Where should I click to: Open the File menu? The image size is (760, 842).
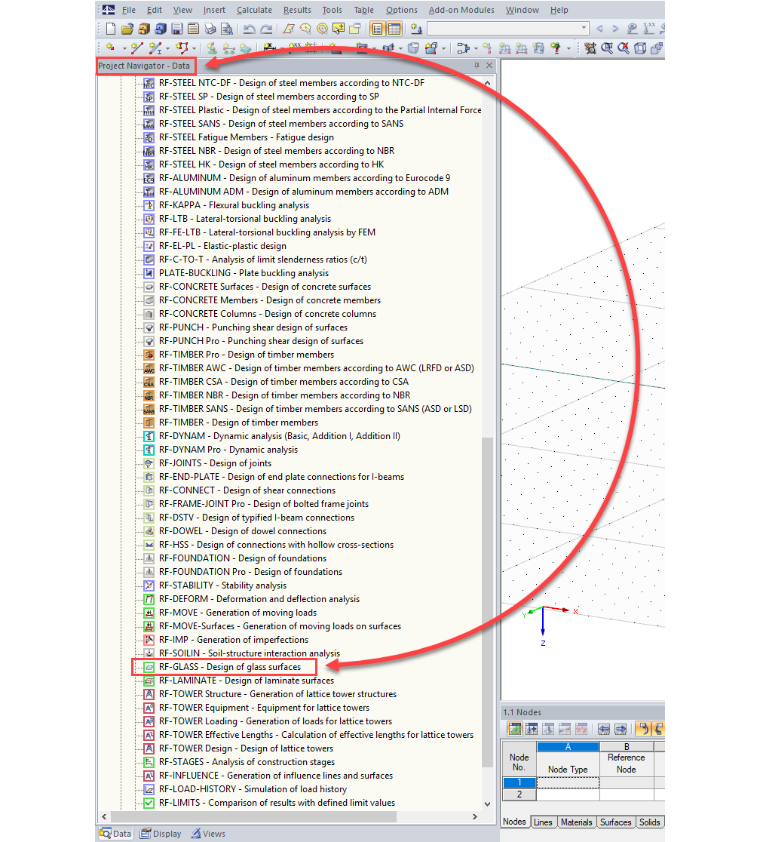pyautogui.click(x=128, y=10)
